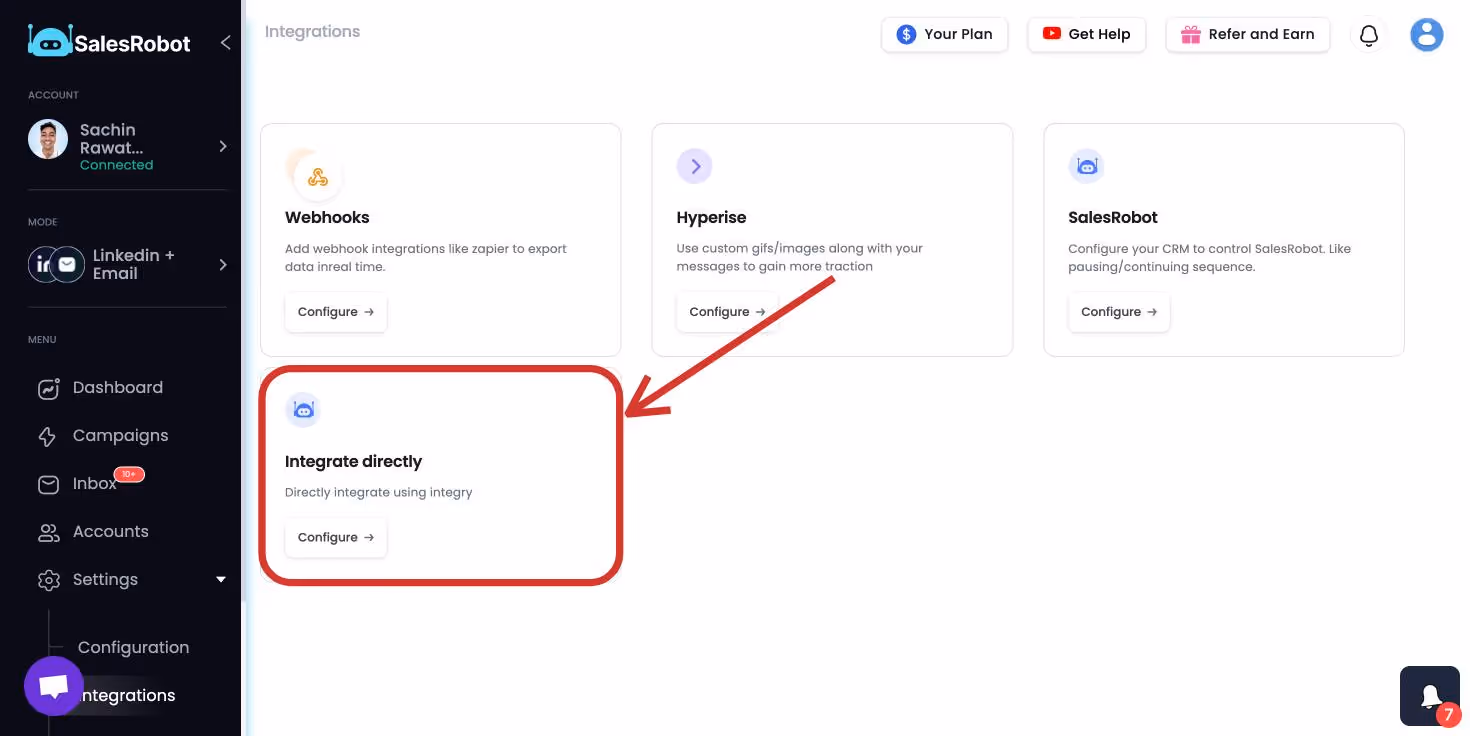Image resolution: width=1470 pixels, height=736 pixels.
Task: Collapse the left sidebar with the chevron
Action: [x=225, y=43]
